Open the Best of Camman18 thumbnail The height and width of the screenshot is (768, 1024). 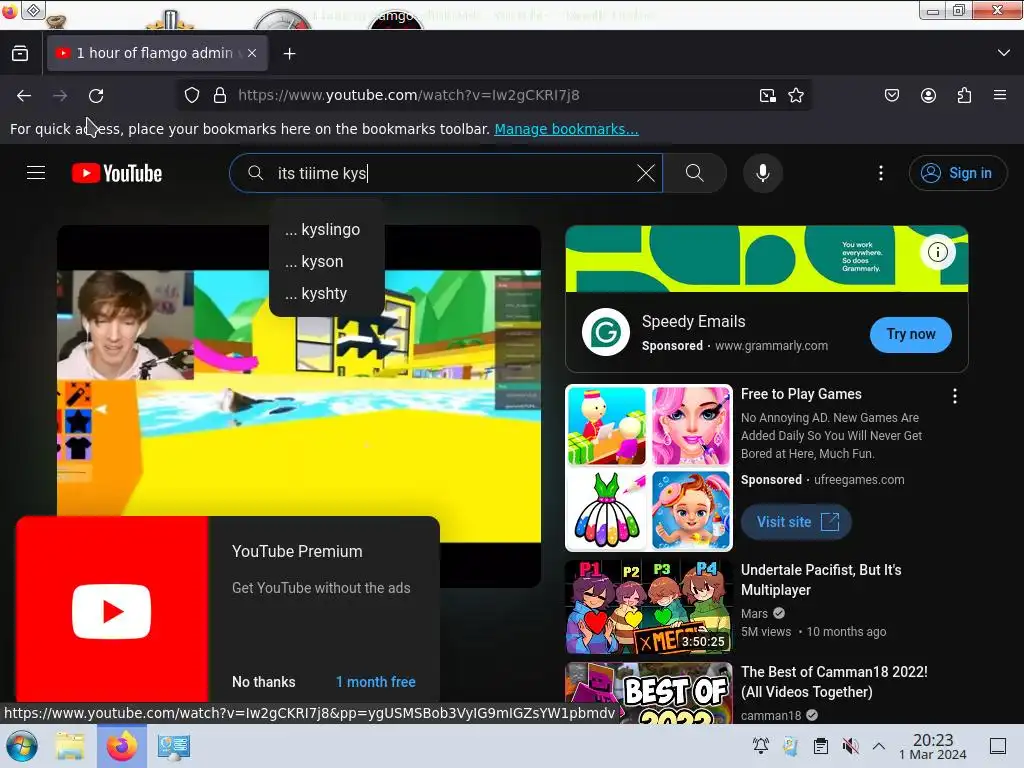[x=648, y=693]
